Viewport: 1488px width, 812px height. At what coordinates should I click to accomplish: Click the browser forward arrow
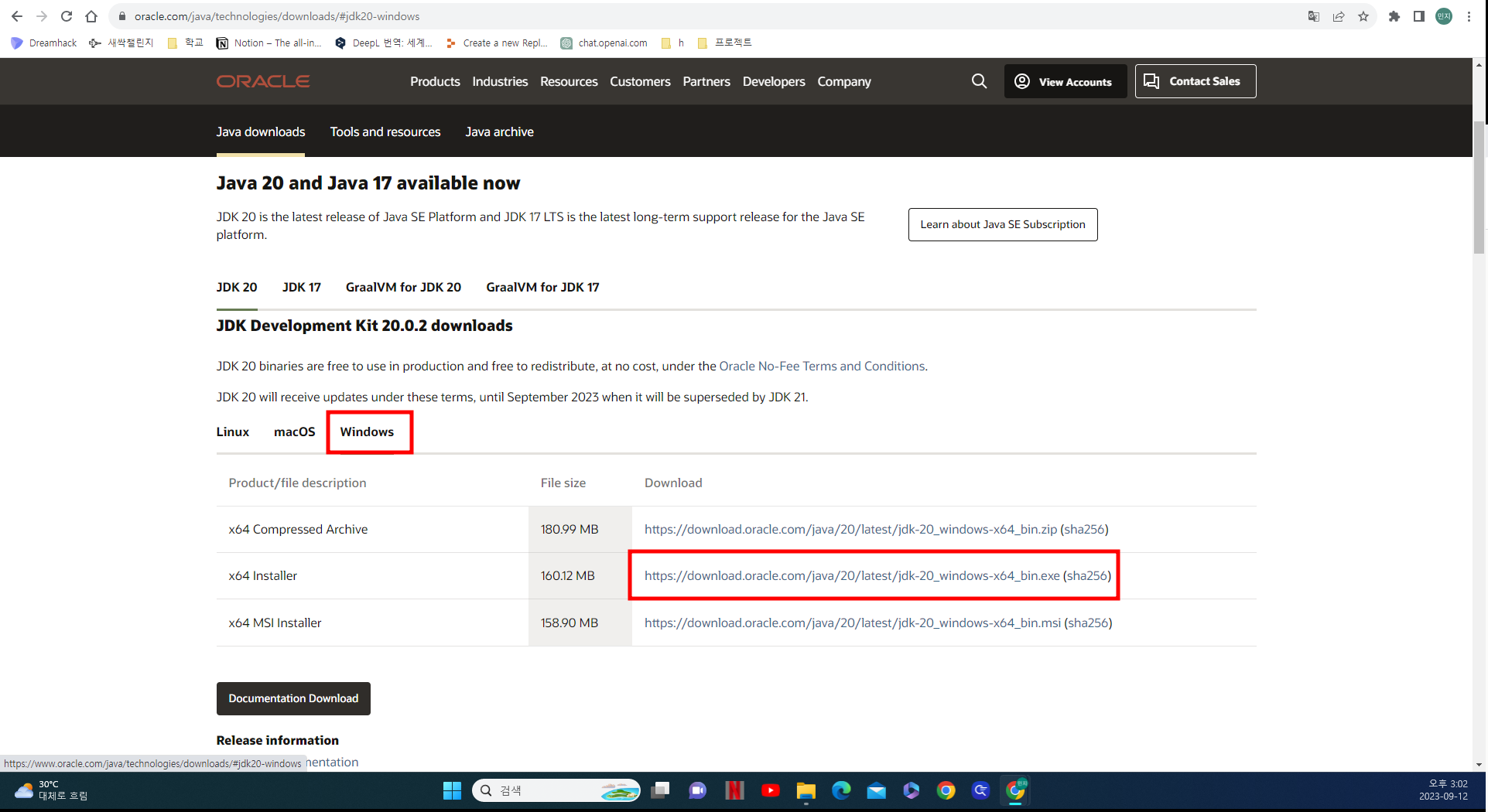(x=42, y=16)
